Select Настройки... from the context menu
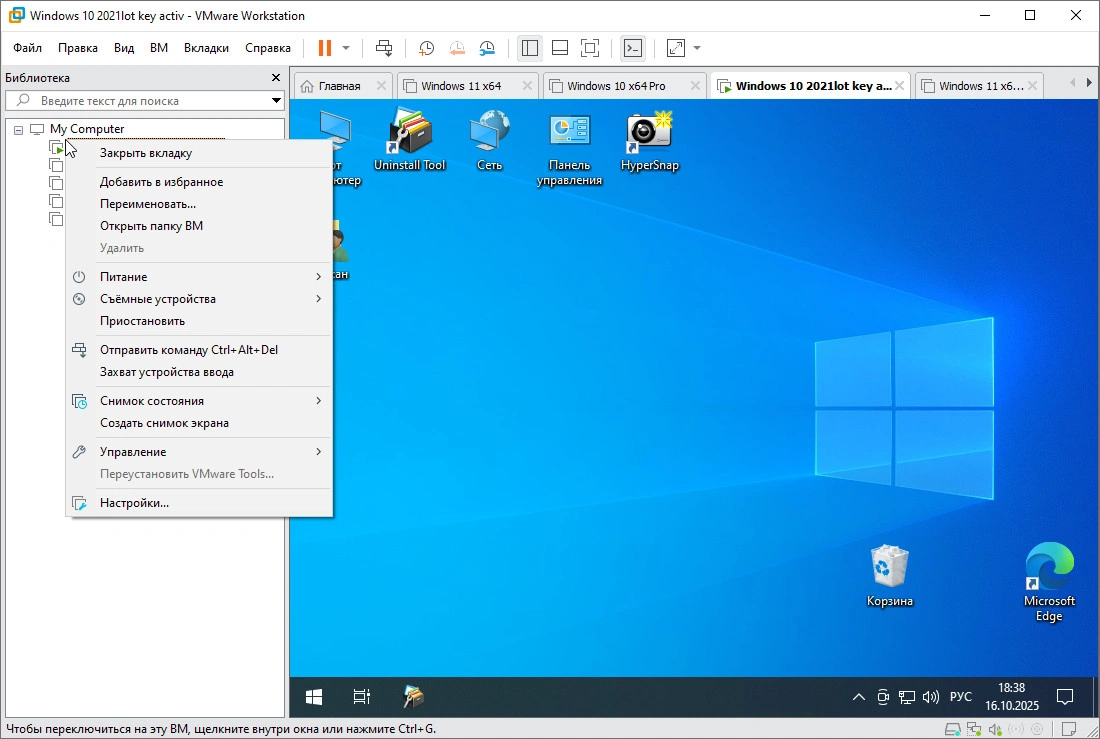Viewport: 1100px width, 739px height. [x=134, y=503]
